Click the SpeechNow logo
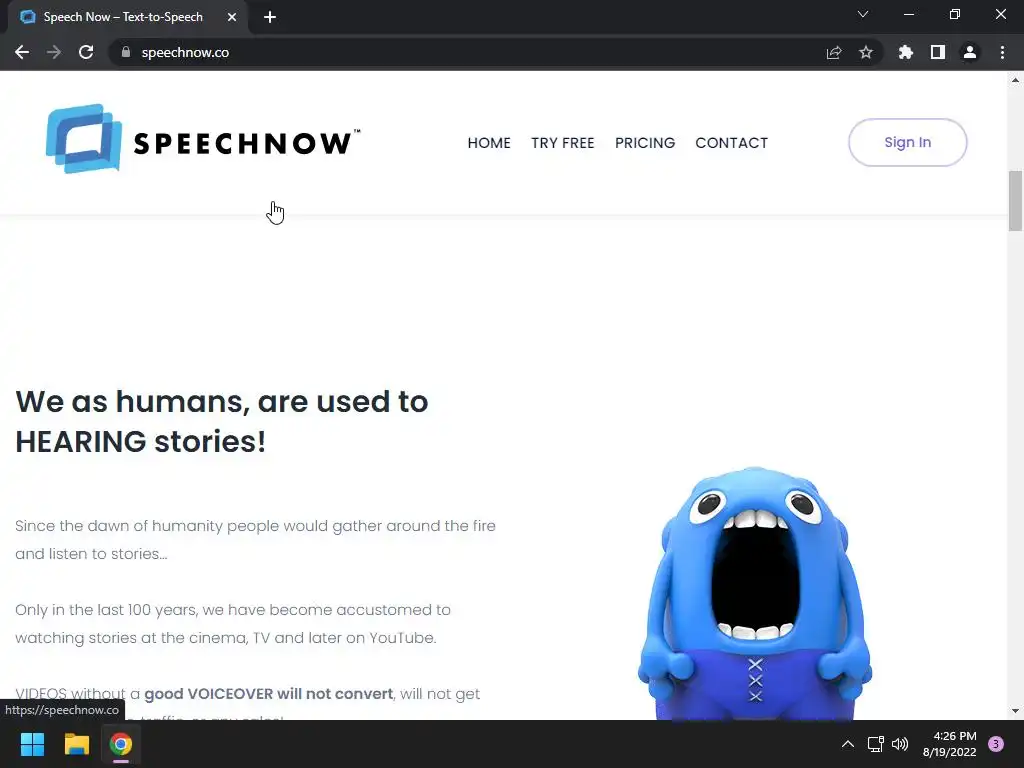 (x=203, y=139)
